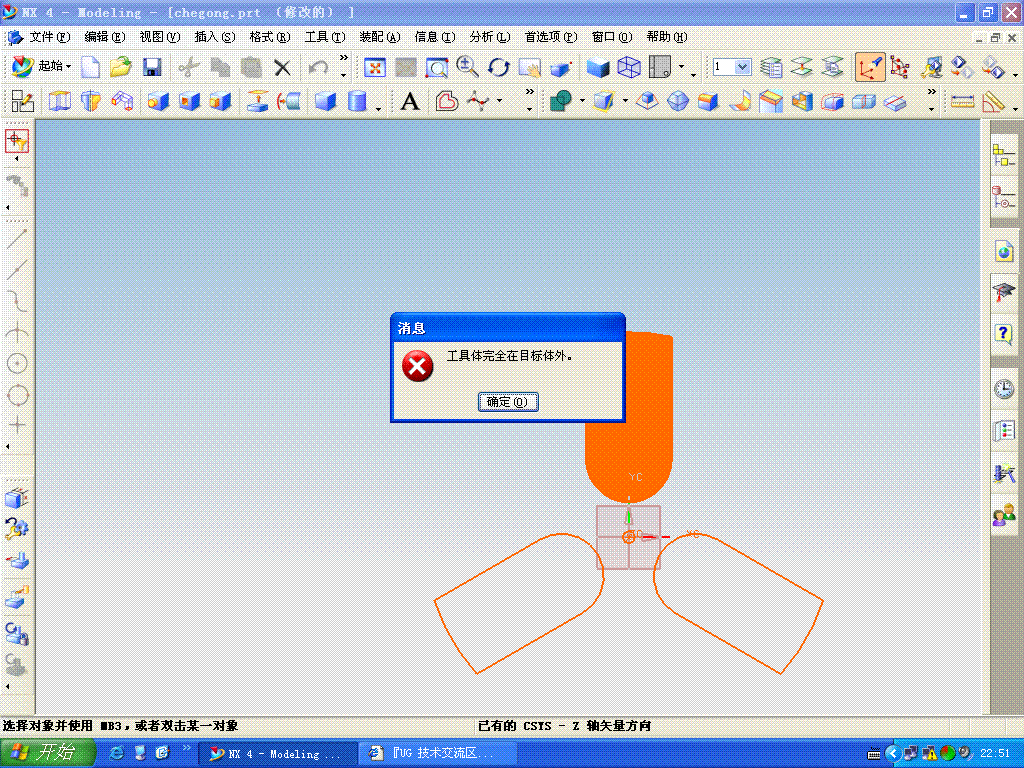Screen dimensions: 1024x768
Task: Open the 视图(V) menu
Action: 159,37
